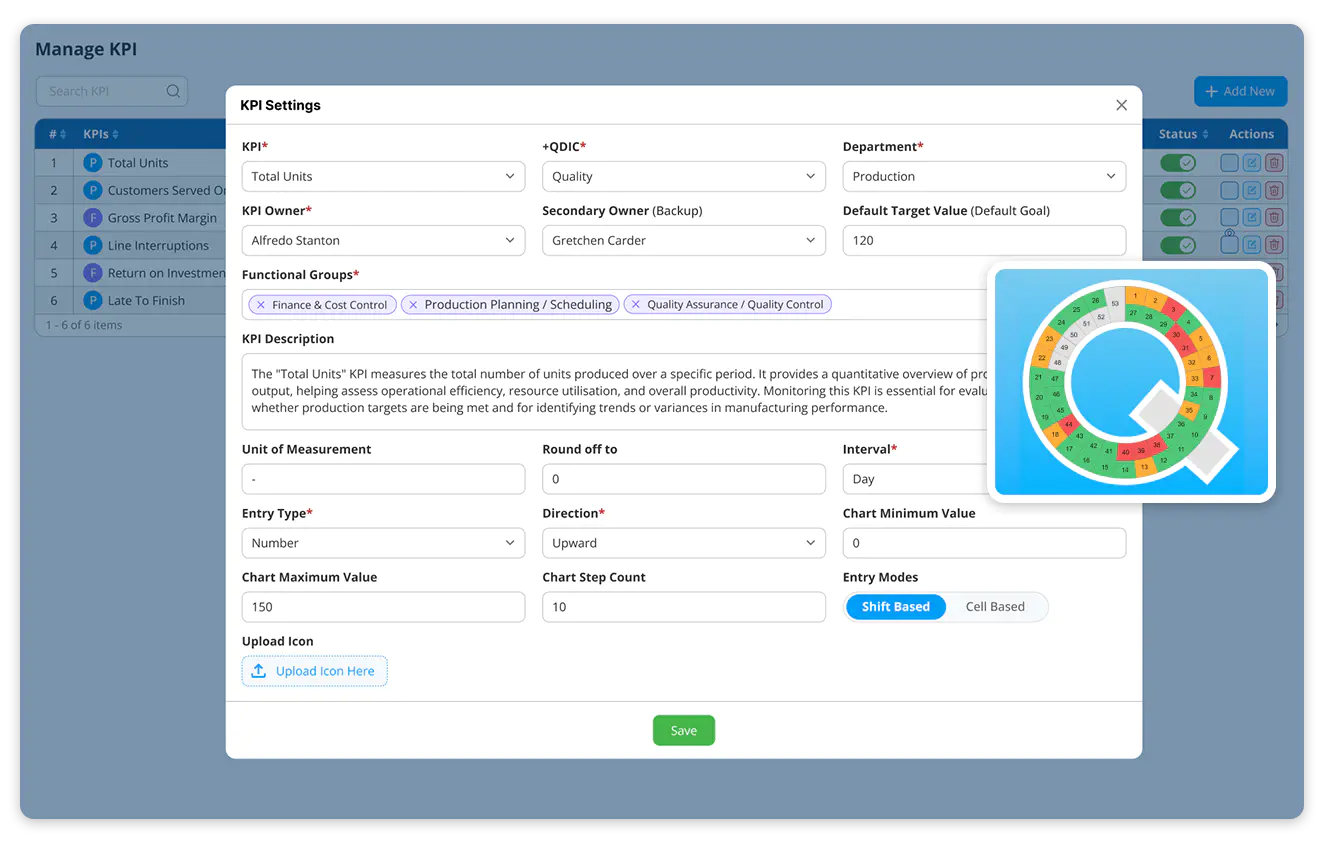The height and width of the screenshot is (850, 1324).
Task: Open the +QDIC dropdown showing Quality
Action: click(x=684, y=176)
